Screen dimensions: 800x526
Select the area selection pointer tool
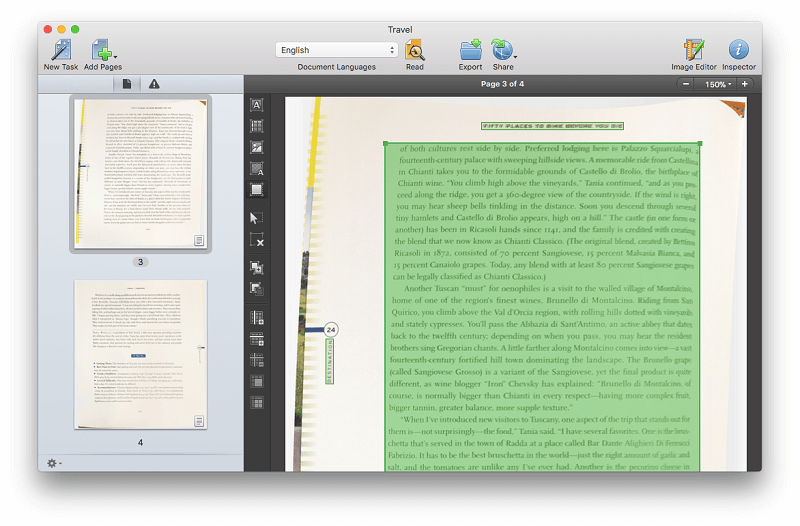[256, 218]
